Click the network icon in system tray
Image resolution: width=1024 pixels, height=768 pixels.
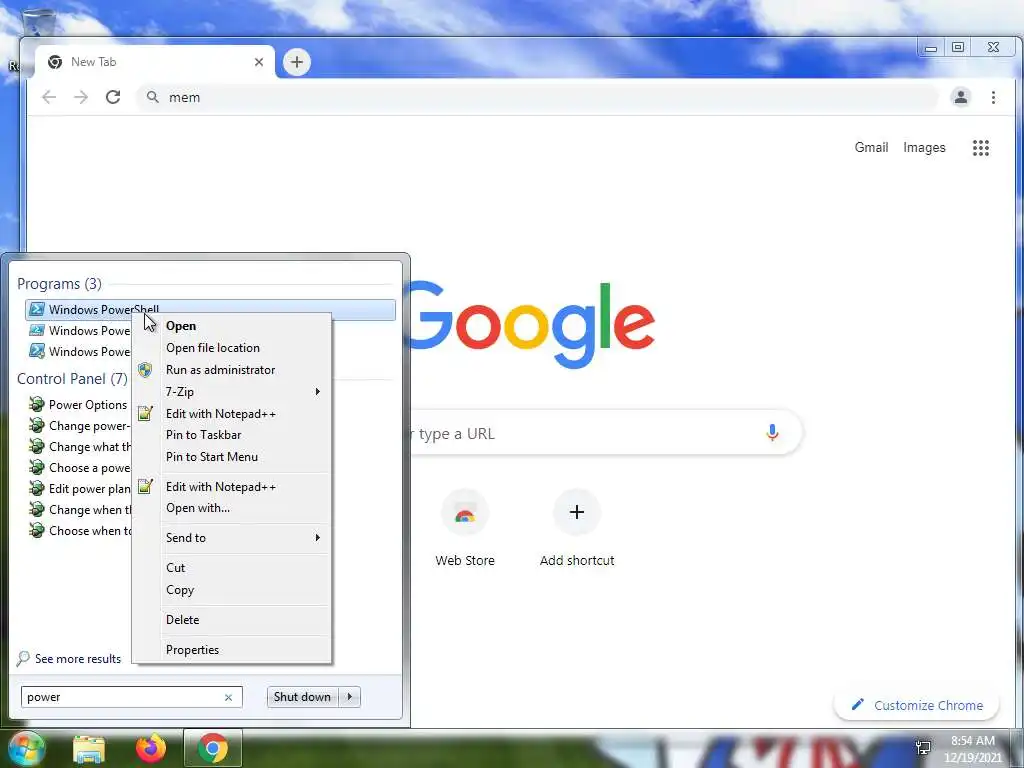point(923,748)
